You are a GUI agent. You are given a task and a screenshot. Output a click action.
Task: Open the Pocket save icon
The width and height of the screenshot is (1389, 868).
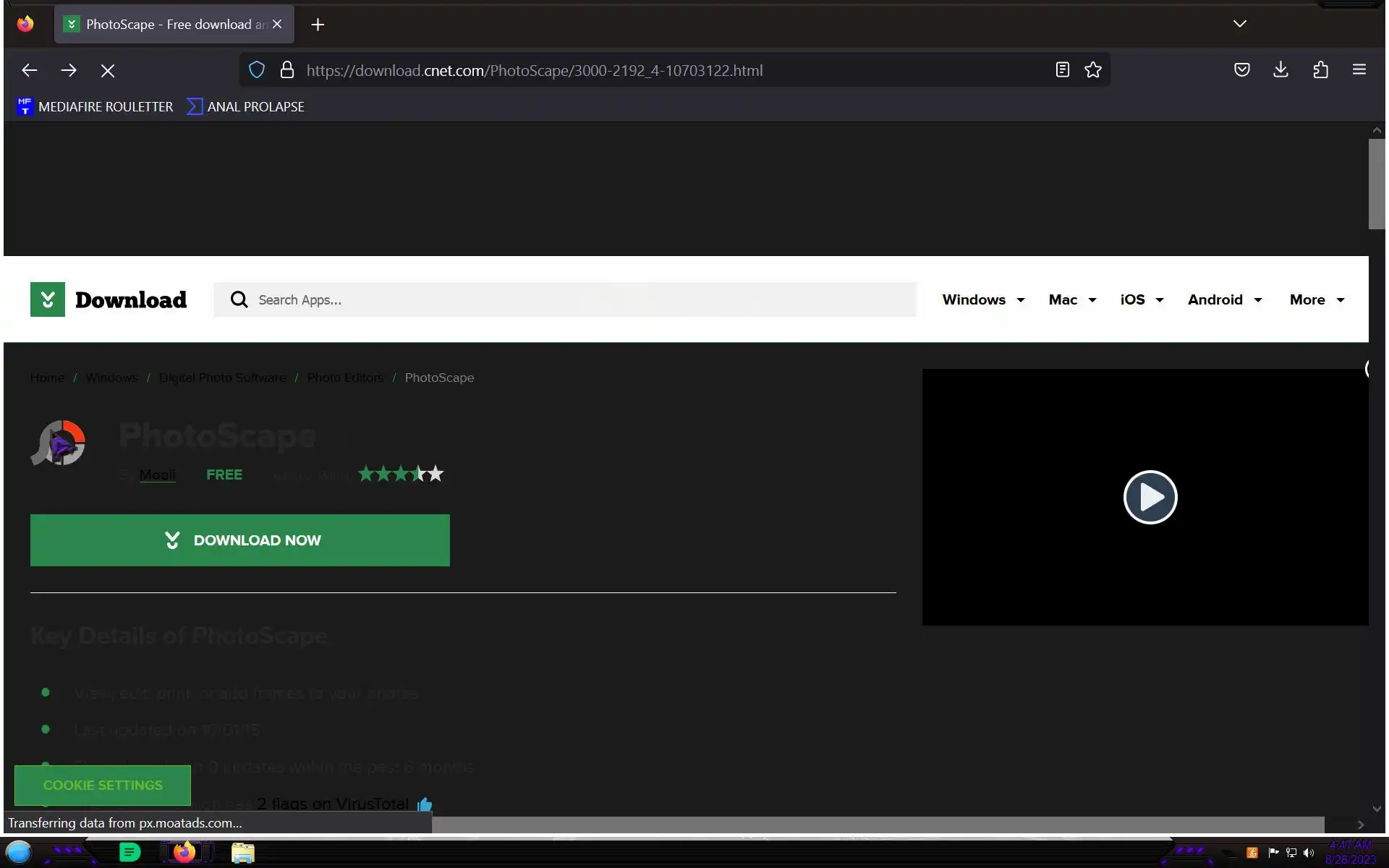pyautogui.click(x=1241, y=70)
